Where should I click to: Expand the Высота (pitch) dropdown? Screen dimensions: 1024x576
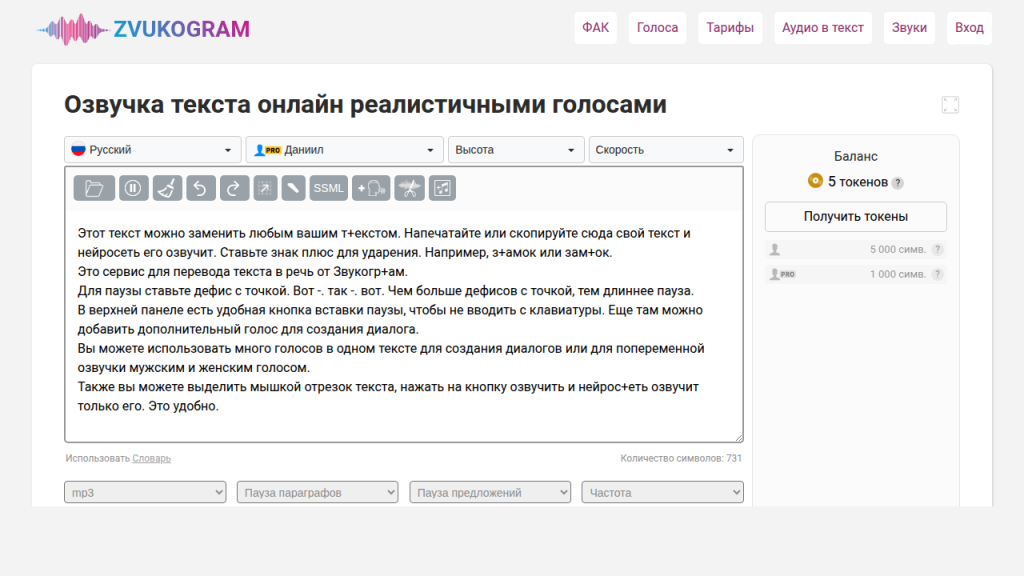pyautogui.click(x=516, y=148)
